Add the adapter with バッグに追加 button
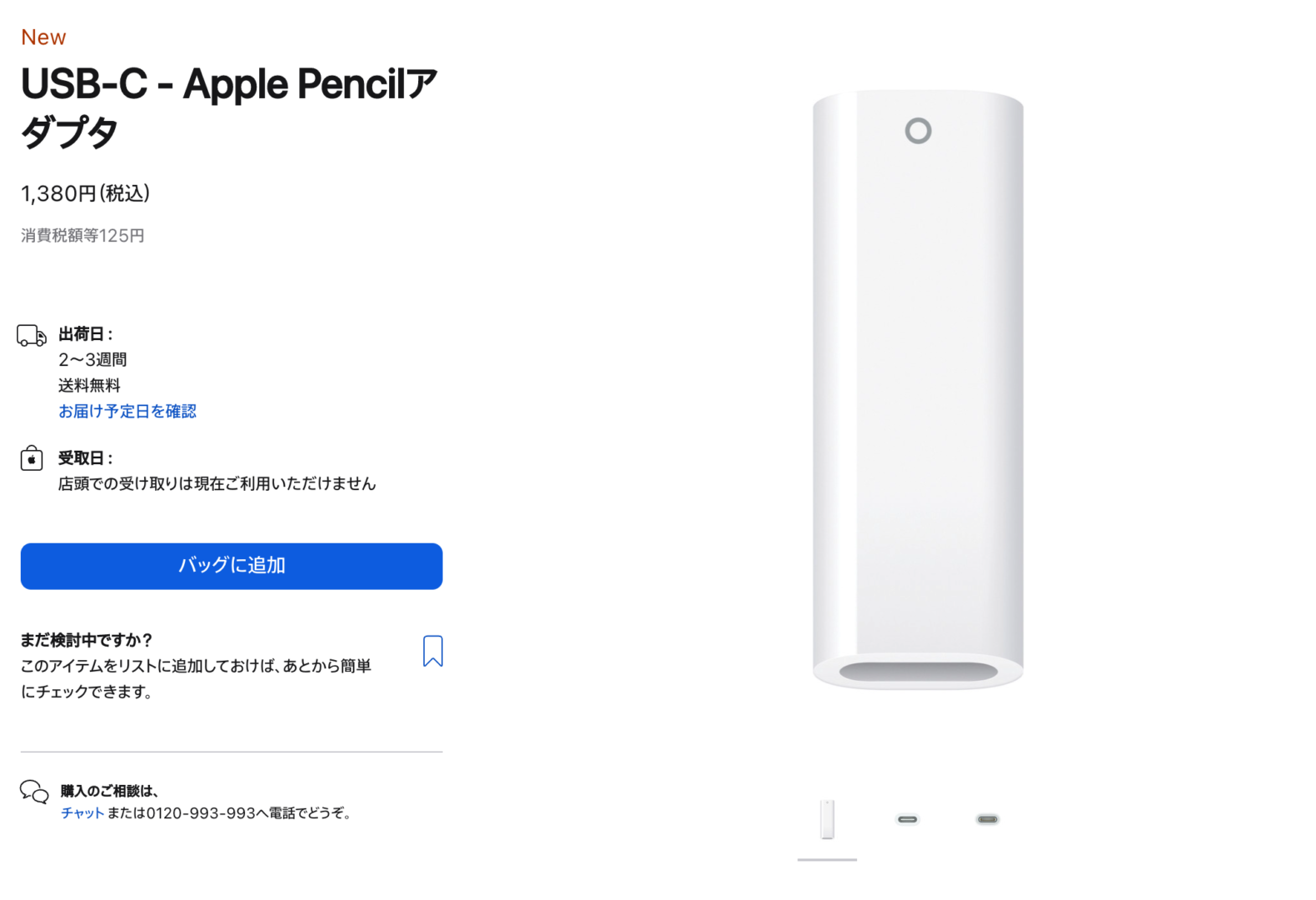 coord(232,566)
